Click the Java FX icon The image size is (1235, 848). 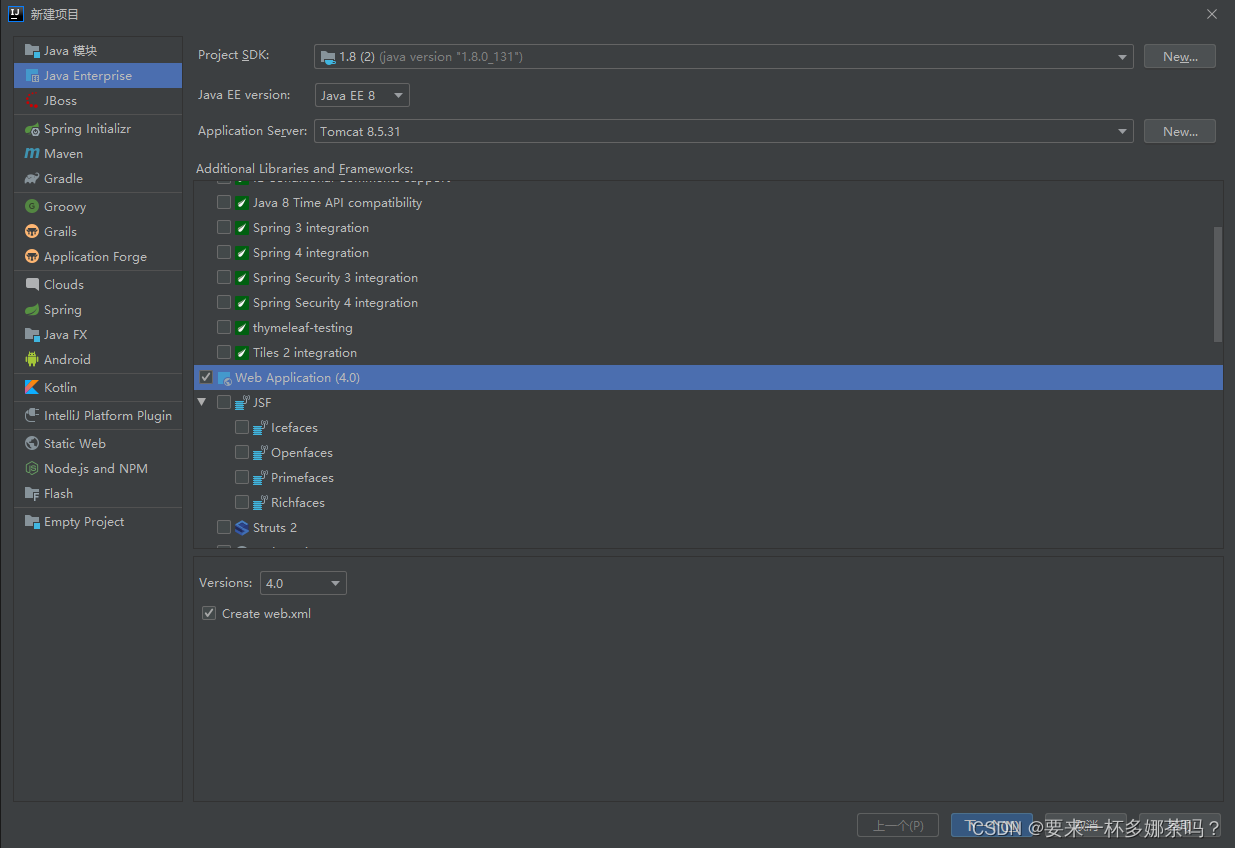point(32,335)
